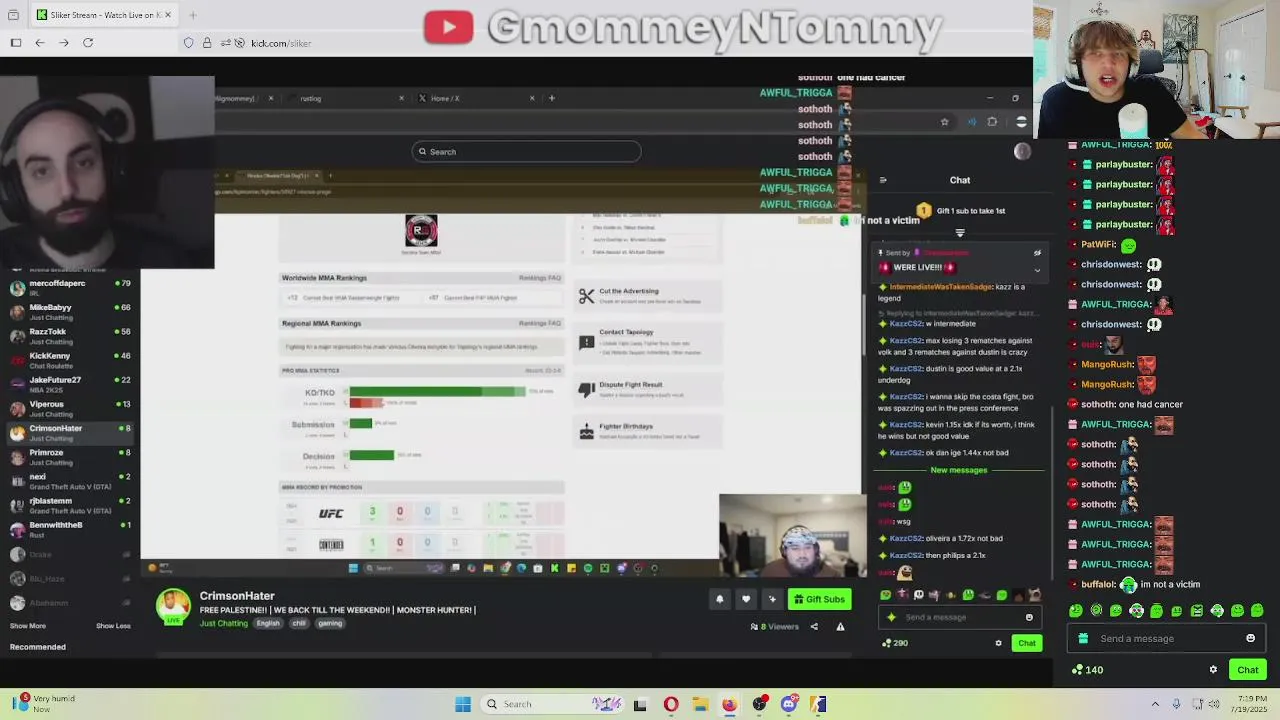The width and height of the screenshot is (1280, 720).
Task: Jump to New messages in inner chat
Action: click(x=959, y=470)
